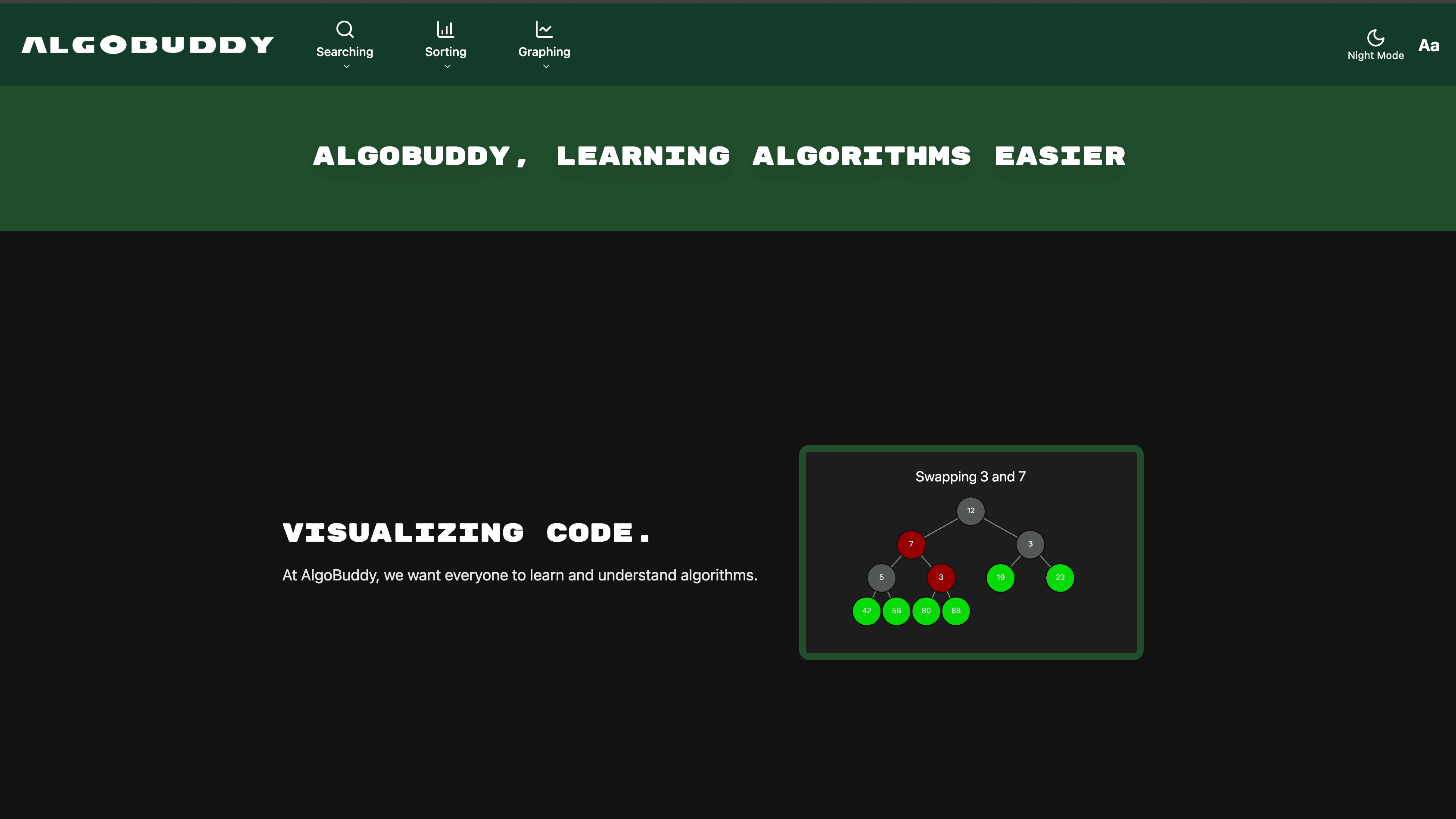Viewport: 1456px width, 819px height.
Task: Expand the chevron under Sorting
Action: pos(447,66)
